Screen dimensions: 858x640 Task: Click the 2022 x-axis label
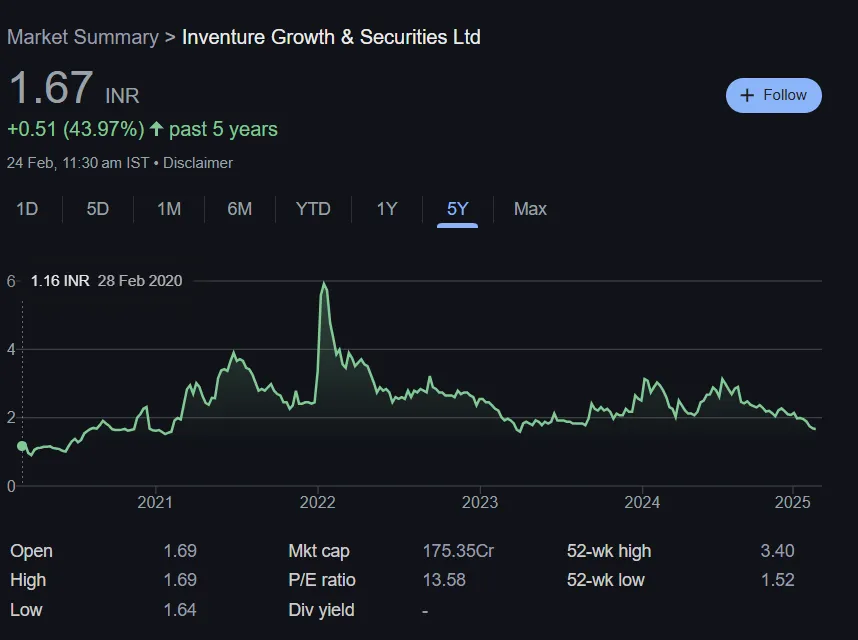pos(317,502)
